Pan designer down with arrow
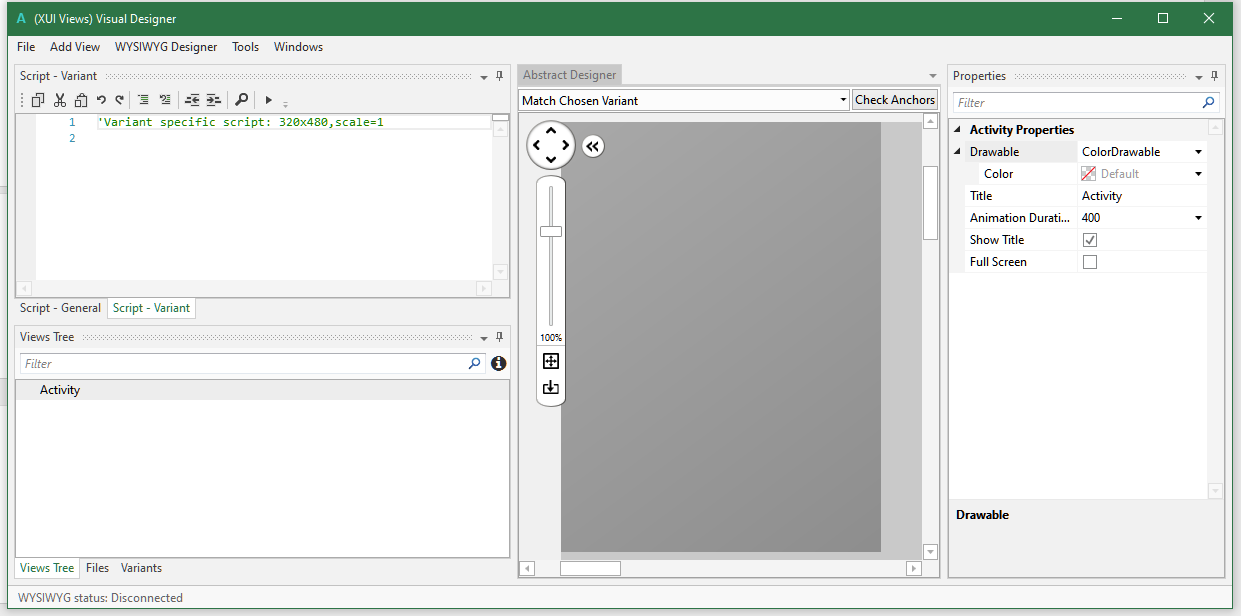 pos(551,160)
